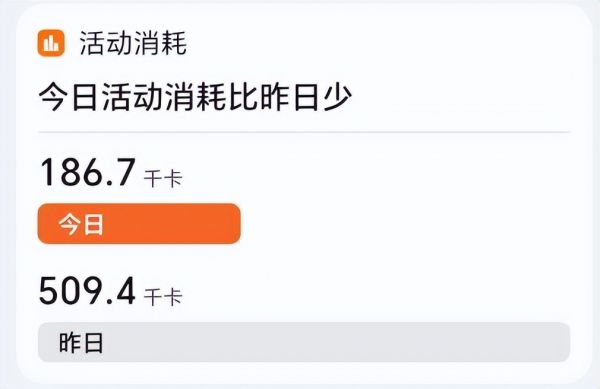The width and height of the screenshot is (600, 389).
Task: Select the gray 昨日 progress bar
Action: pyautogui.click(x=304, y=342)
